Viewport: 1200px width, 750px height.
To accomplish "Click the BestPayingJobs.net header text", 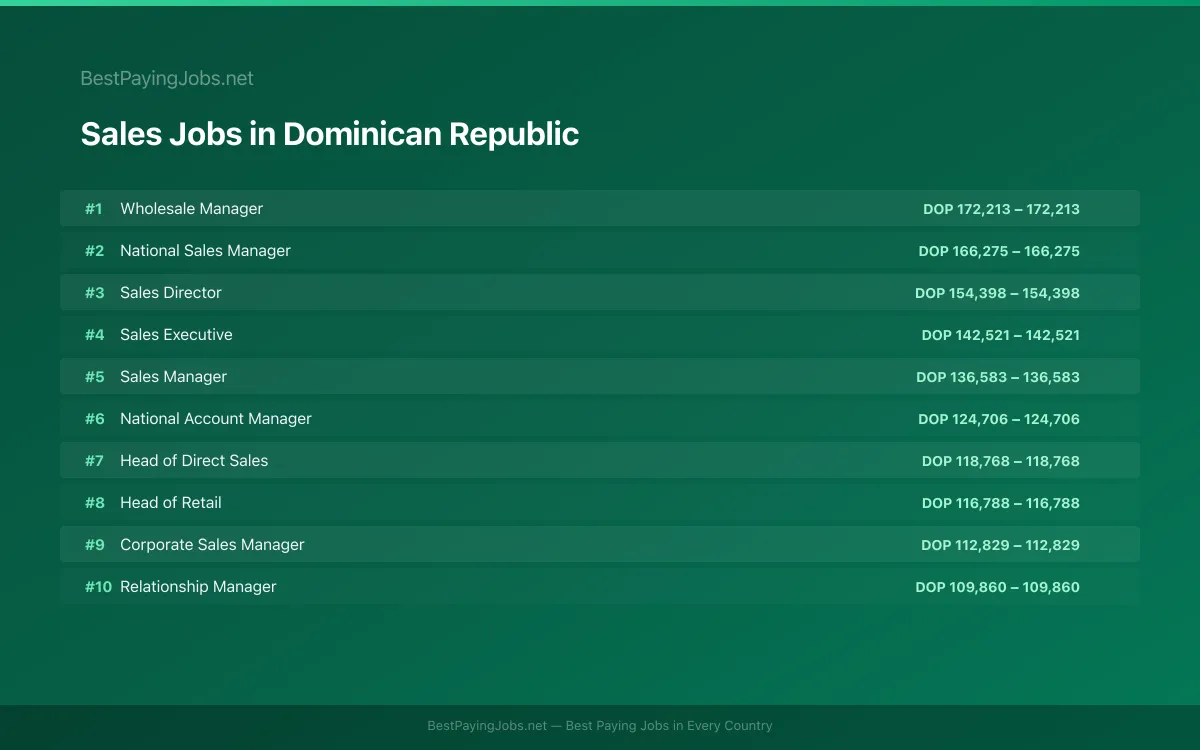I will pyautogui.click(x=167, y=78).
